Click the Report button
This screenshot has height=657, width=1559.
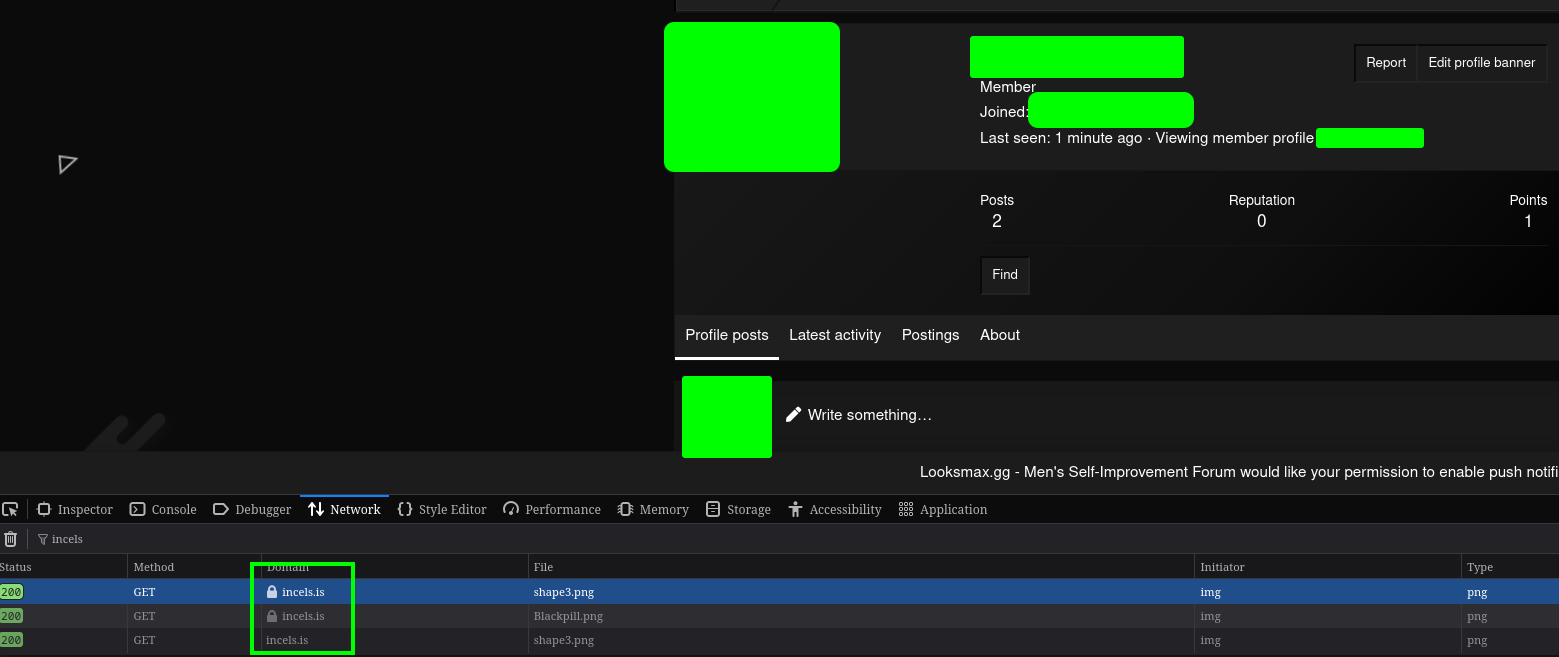pyautogui.click(x=1385, y=62)
